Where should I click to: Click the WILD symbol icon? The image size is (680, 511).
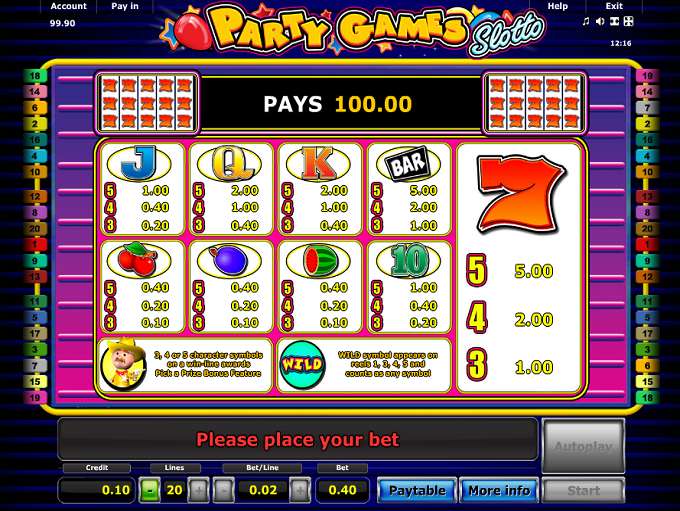tap(302, 364)
